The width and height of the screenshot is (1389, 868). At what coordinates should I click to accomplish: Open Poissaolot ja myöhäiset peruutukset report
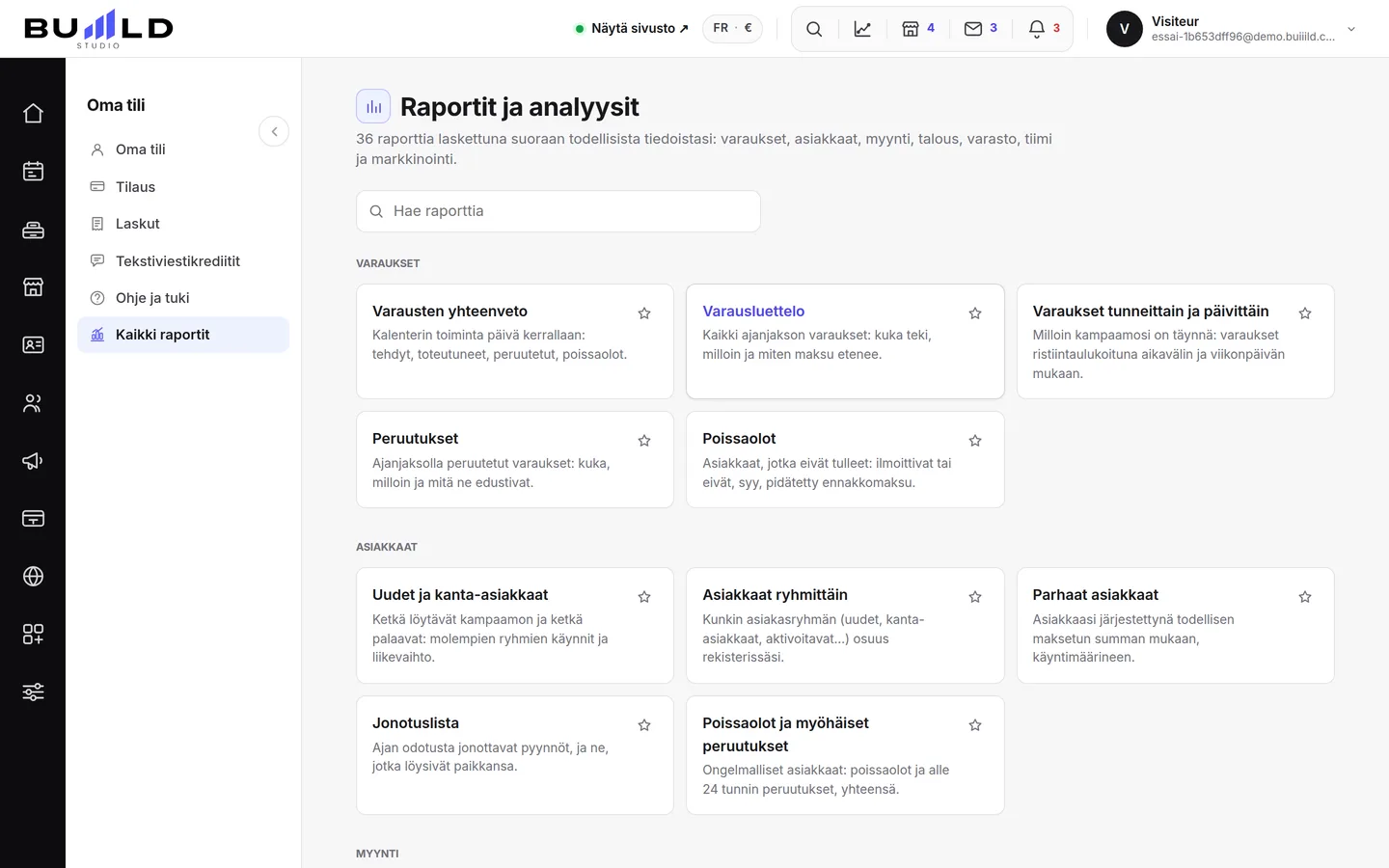click(845, 755)
